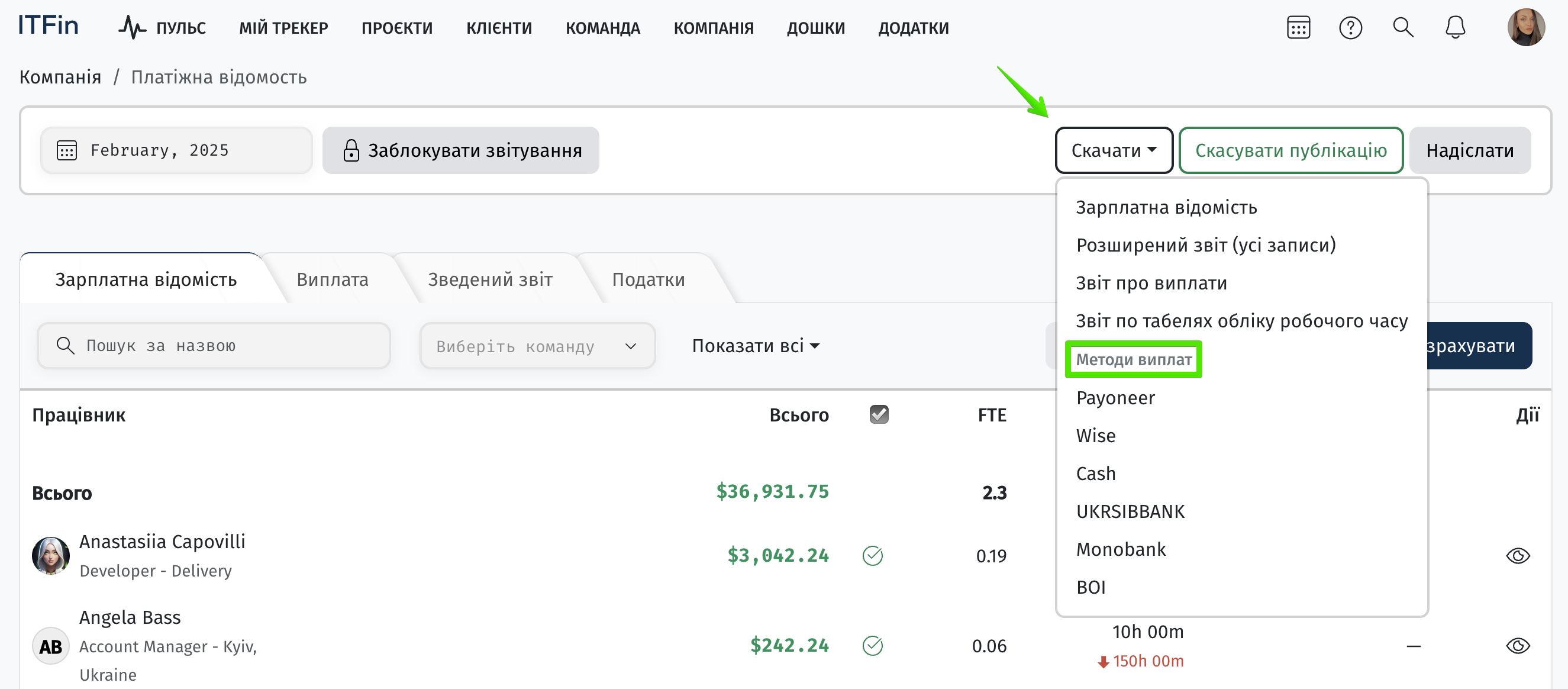1568x689 pixels.
Task: Open КЛІЄНТИ menu
Action: [x=499, y=28]
